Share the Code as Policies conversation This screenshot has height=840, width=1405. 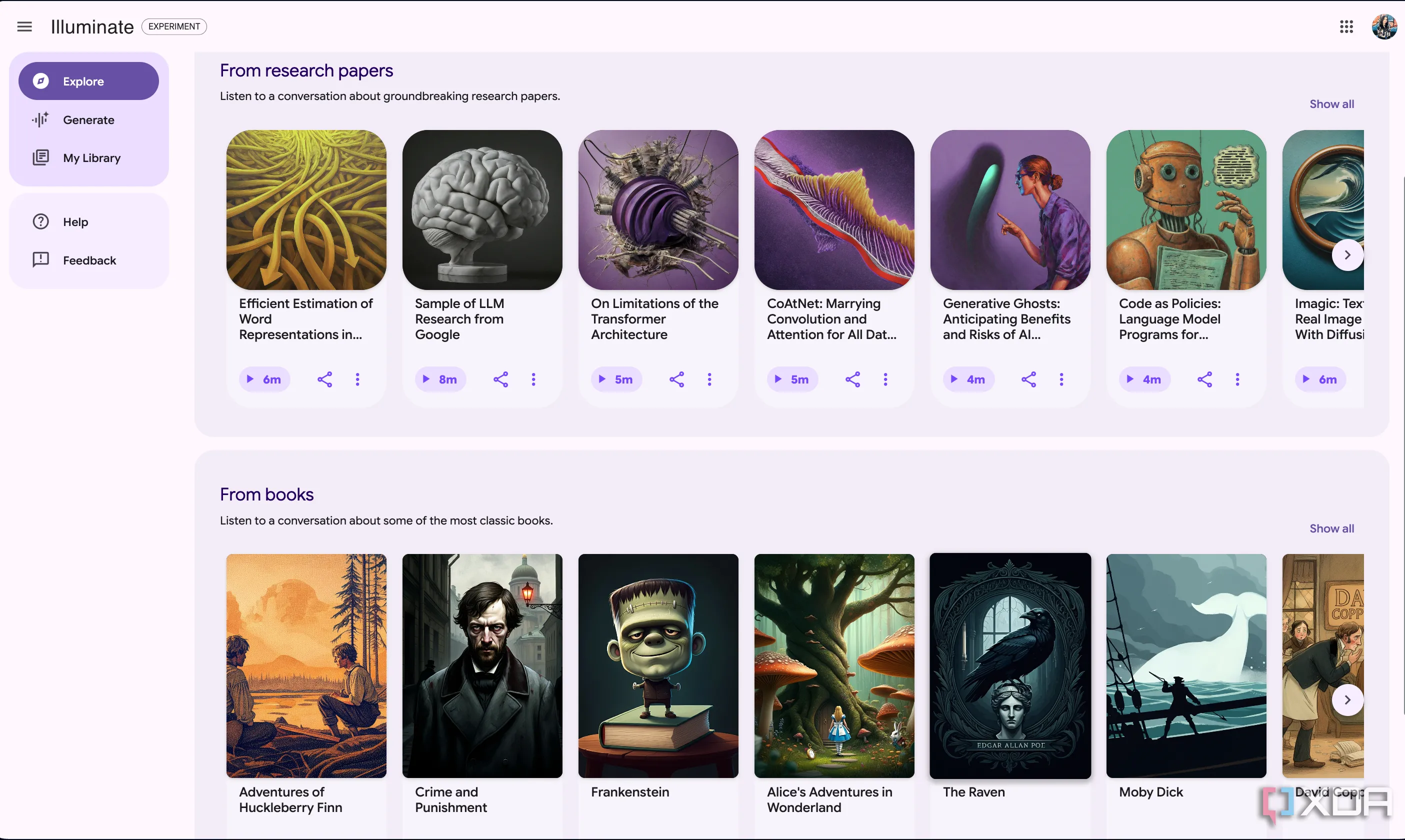pyautogui.click(x=1204, y=379)
